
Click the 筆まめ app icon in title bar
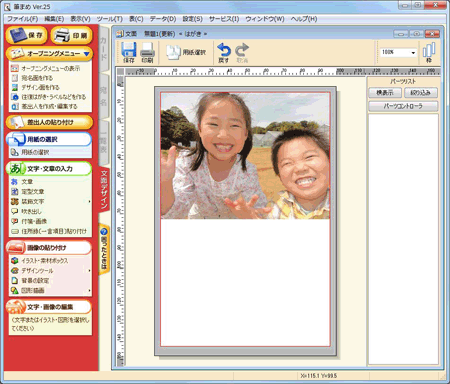pos(8,6)
